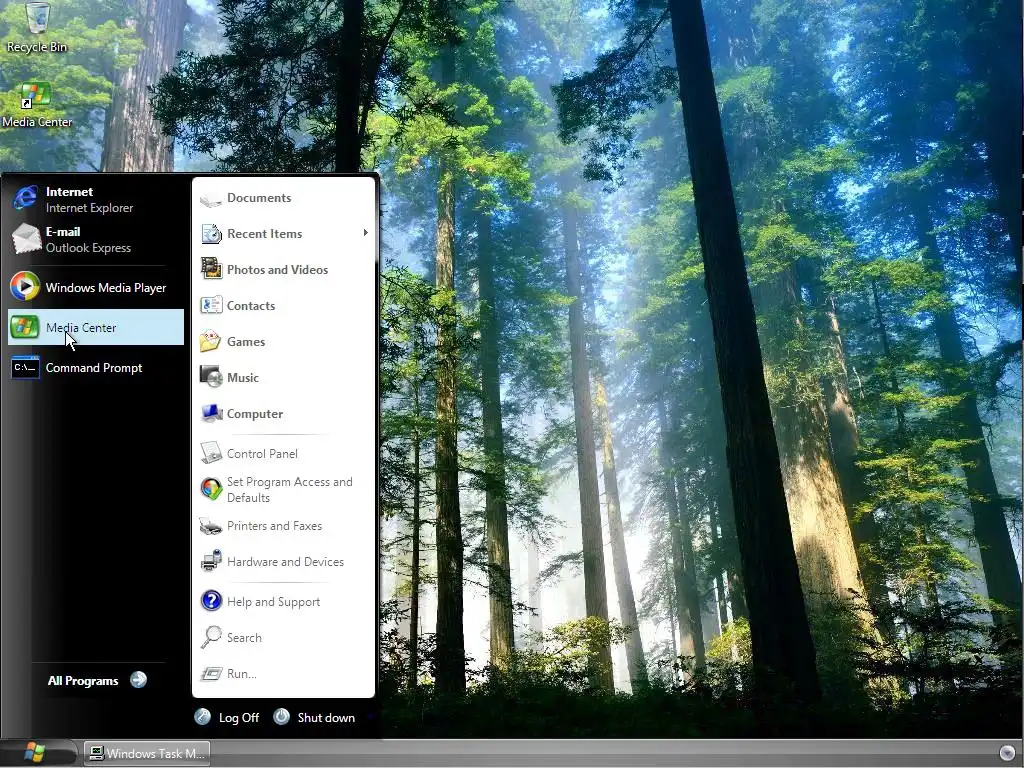Click the Run icon

pos(211,673)
